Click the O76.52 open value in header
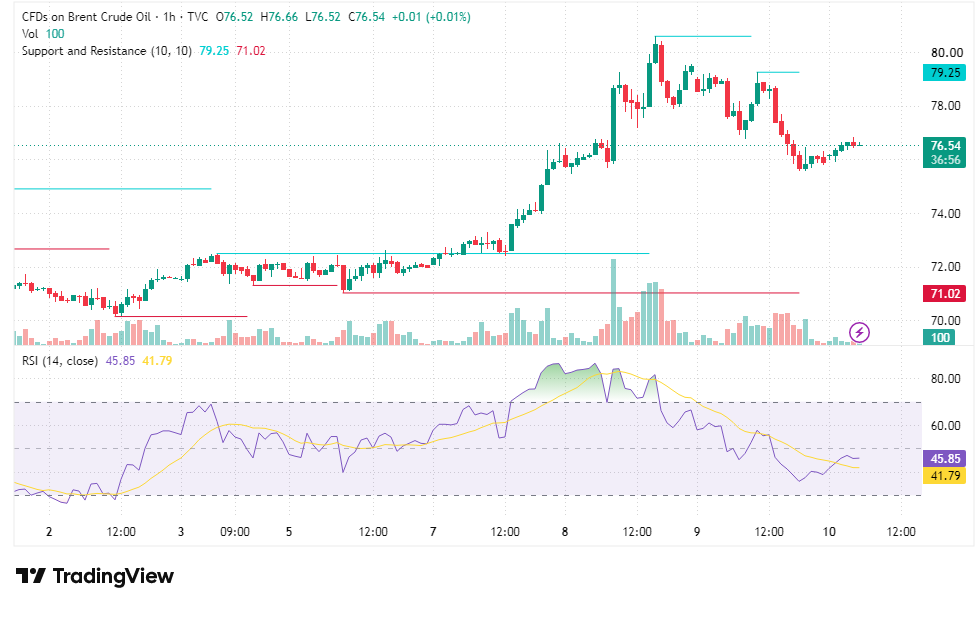980x631 pixels. click(x=234, y=17)
